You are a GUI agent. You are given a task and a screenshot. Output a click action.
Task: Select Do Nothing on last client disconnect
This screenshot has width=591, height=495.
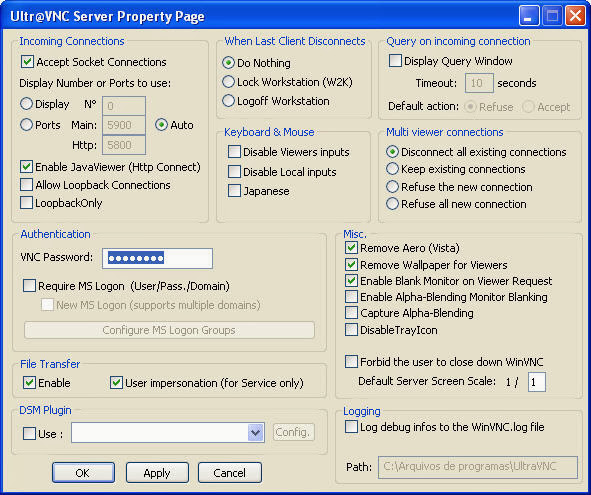pos(228,63)
